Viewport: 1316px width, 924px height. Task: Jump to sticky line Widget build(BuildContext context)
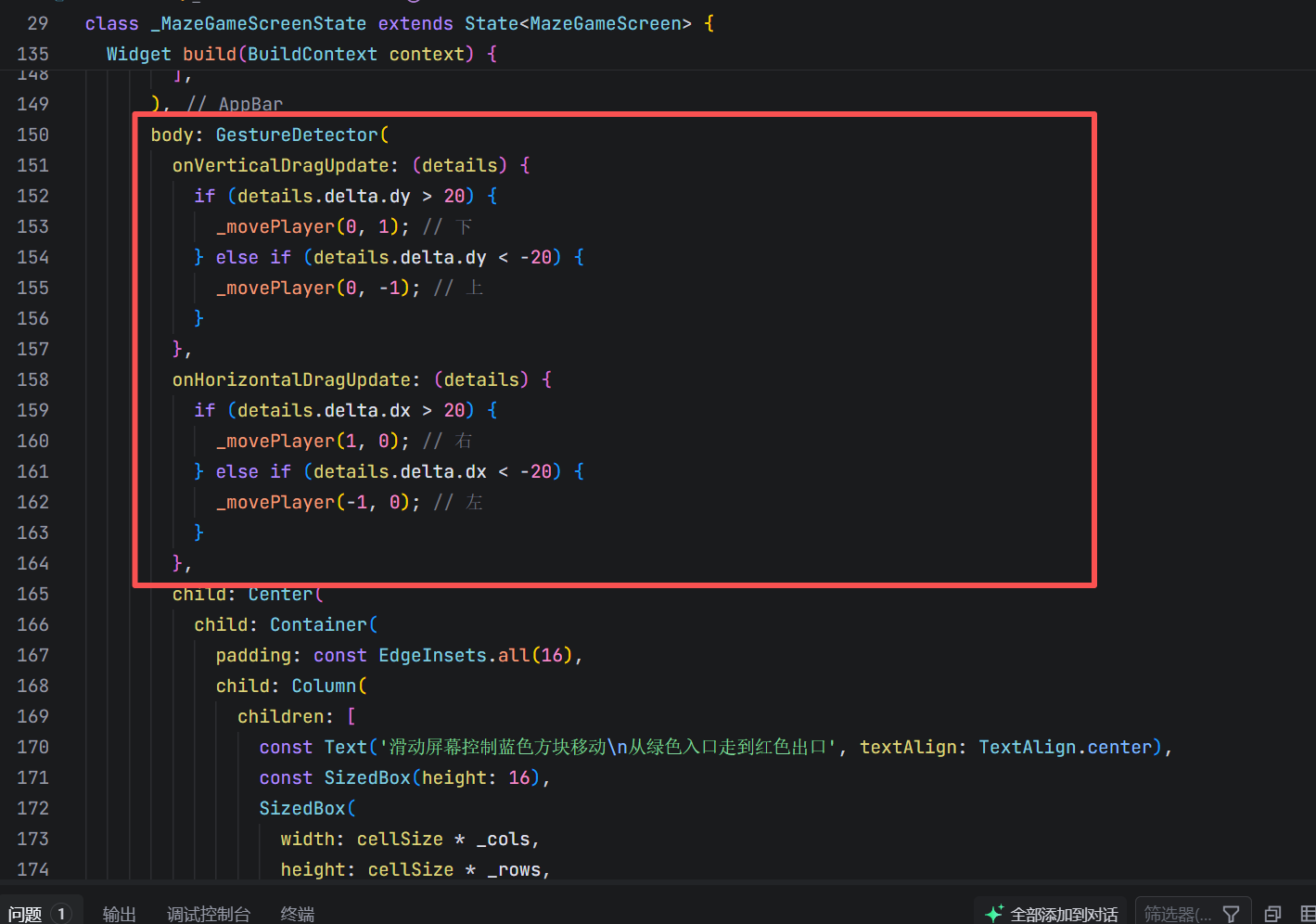tap(302, 54)
